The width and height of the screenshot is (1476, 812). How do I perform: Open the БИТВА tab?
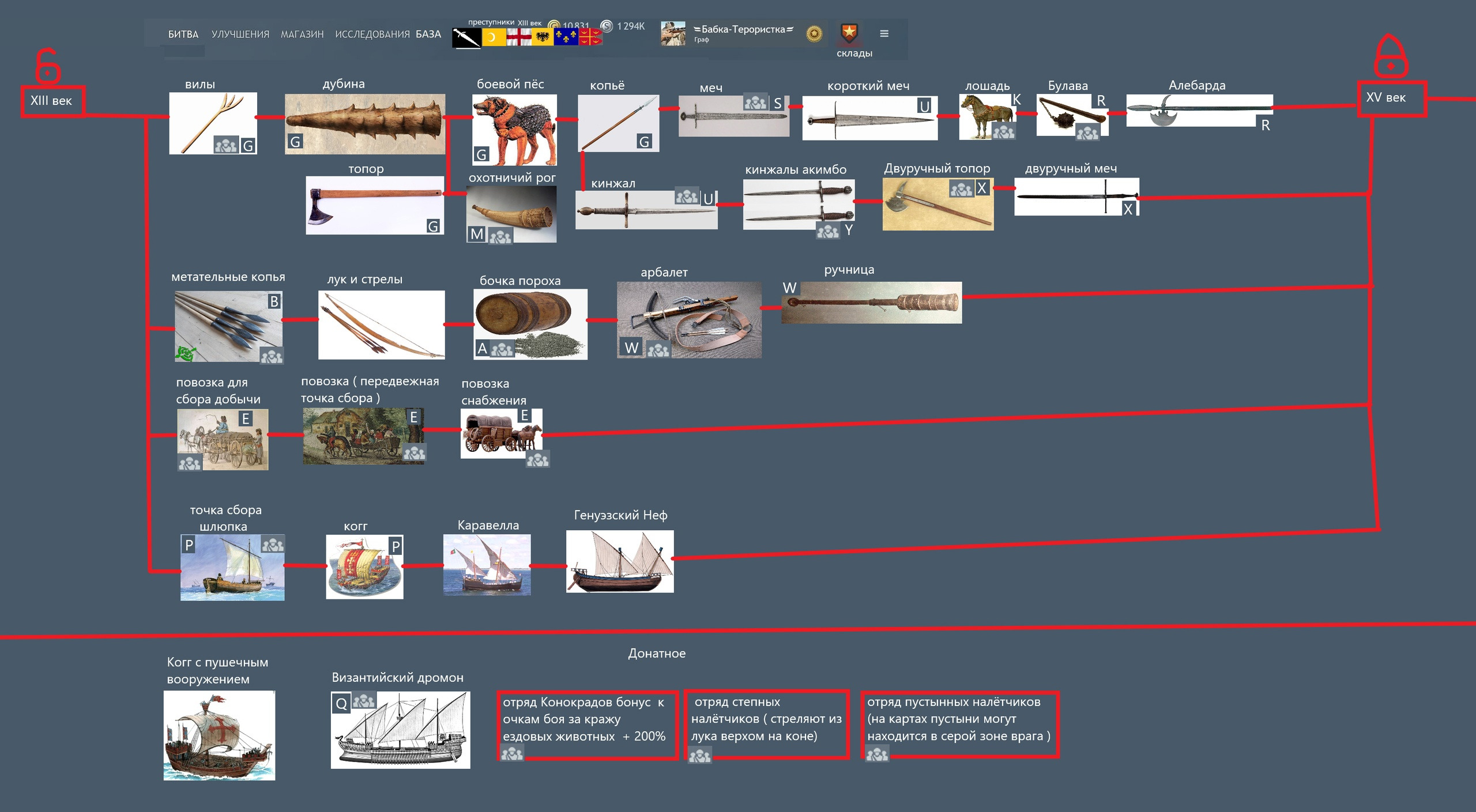(183, 34)
